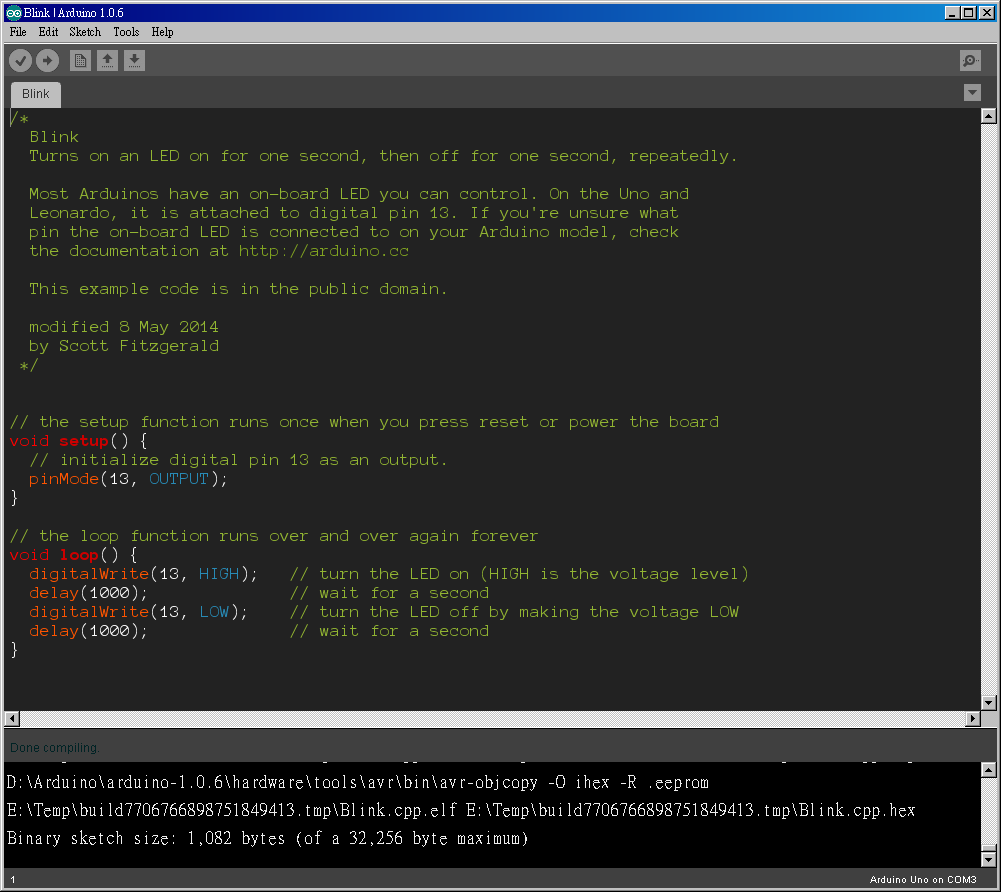Image resolution: width=1001 pixels, height=892 pixels.
Task: Click 'Arduino Uno on COM3' status text
Action: pyautogui.click(x=922, y=879)
